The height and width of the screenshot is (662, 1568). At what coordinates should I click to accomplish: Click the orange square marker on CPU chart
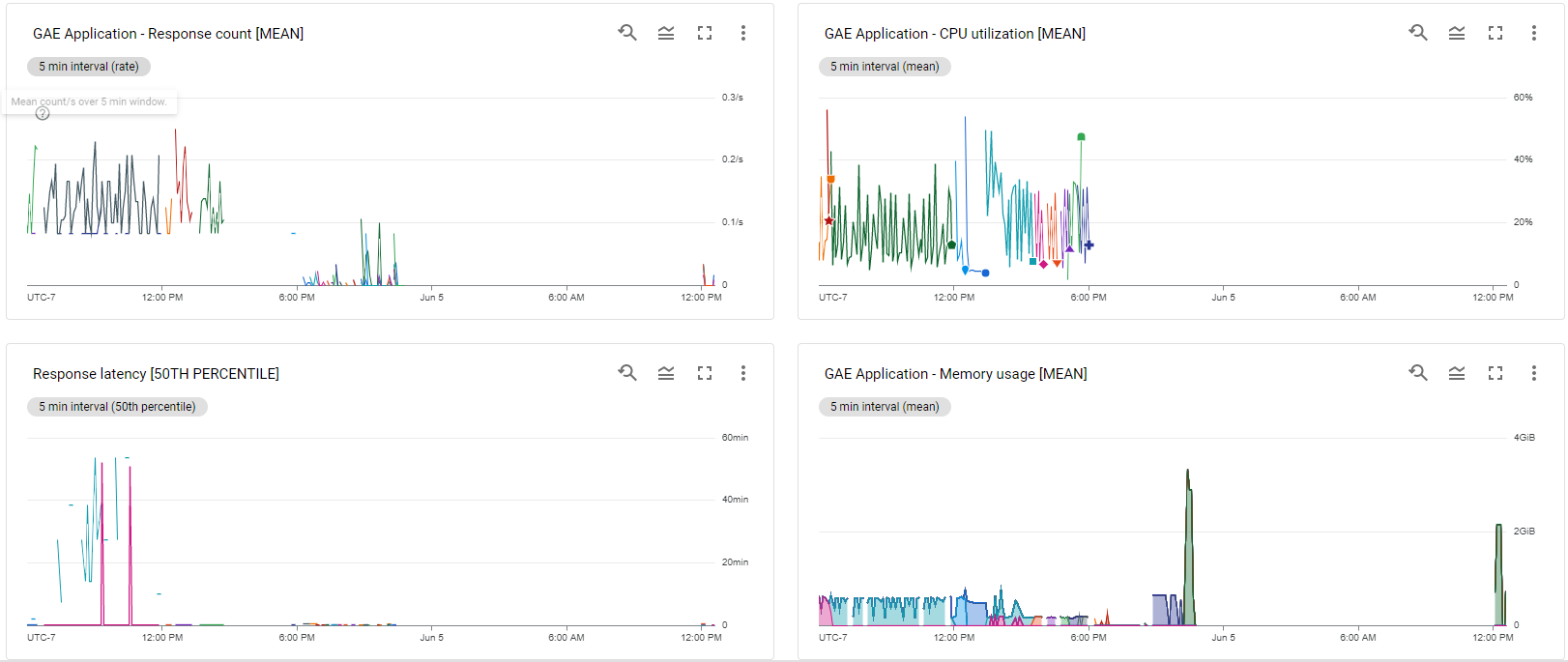tap(830, 179)
